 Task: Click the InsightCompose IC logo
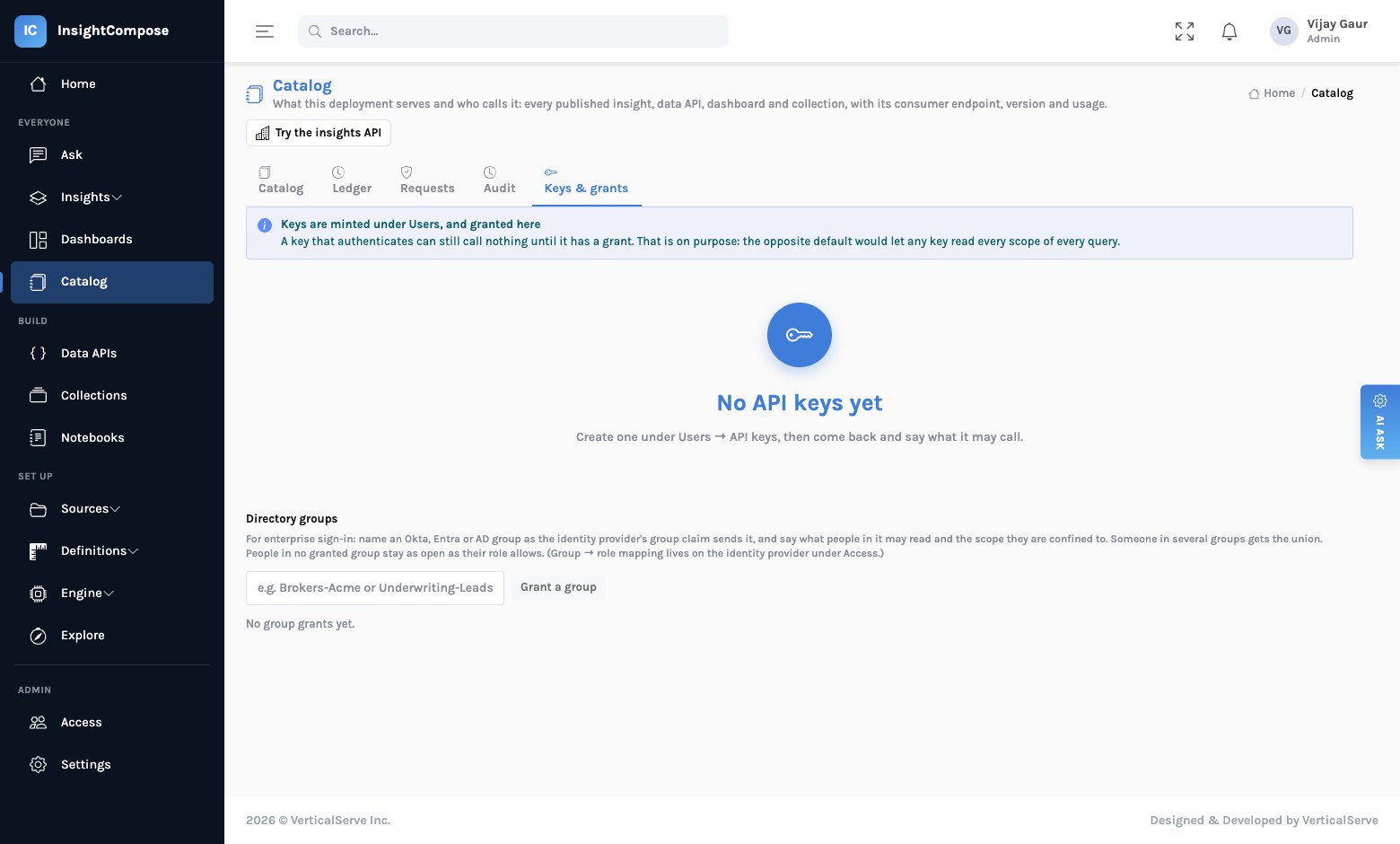(31, 31)
